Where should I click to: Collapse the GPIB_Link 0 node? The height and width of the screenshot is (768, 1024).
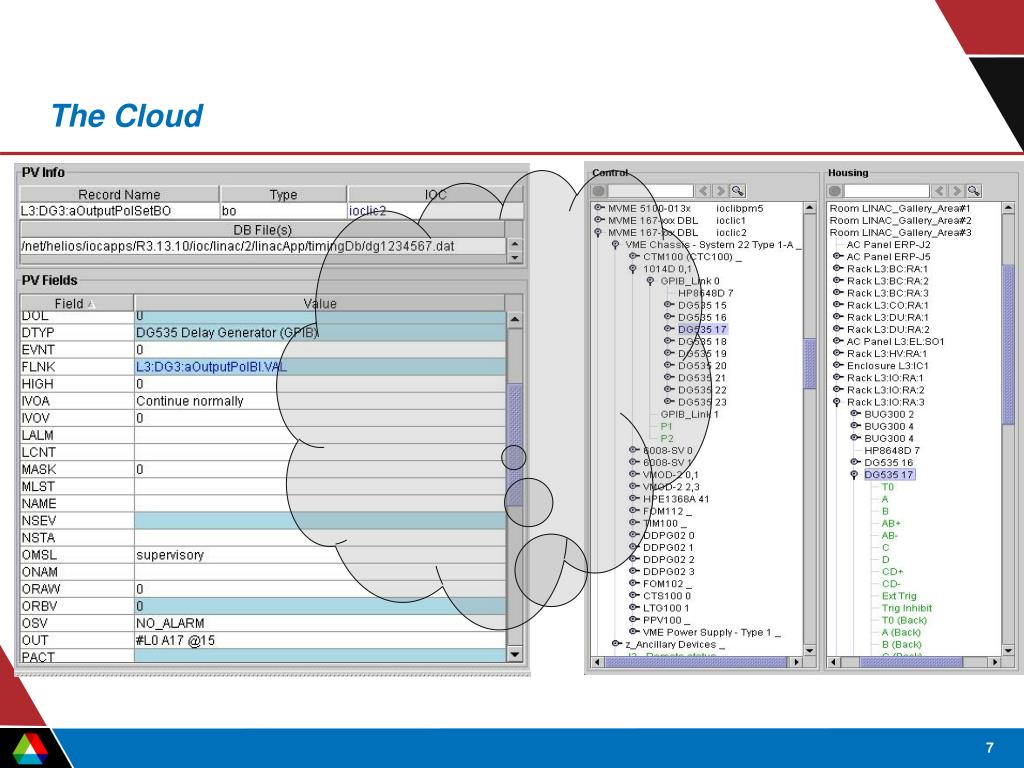[x=650, y=281]
